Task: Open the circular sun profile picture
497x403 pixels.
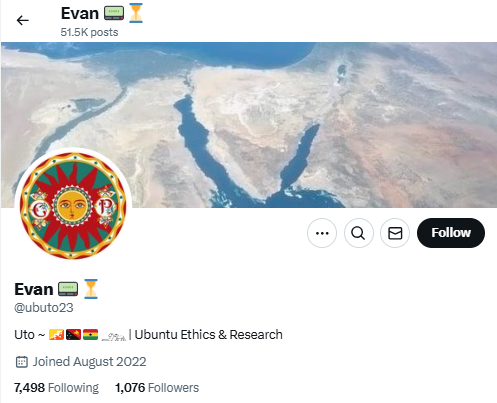Action: pyautogui.click(x=73, y=206)
